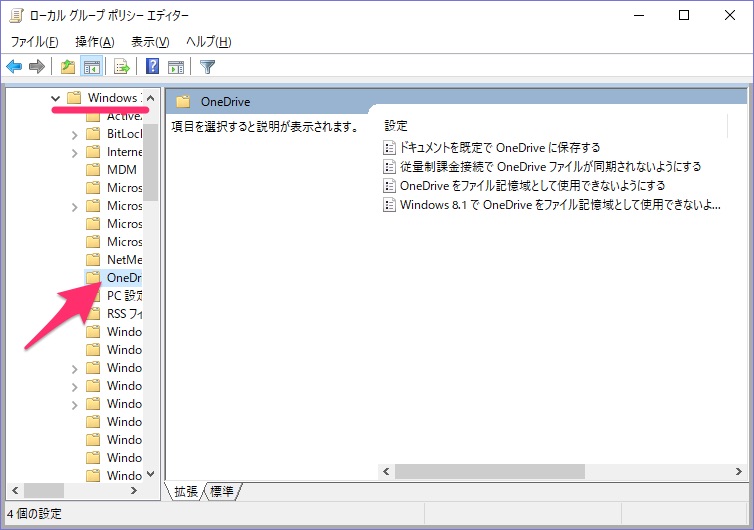Click settings list scroll left arrow
Image resolution: width=754 pixels, height=530 pixels.
[x=386, y=471]
